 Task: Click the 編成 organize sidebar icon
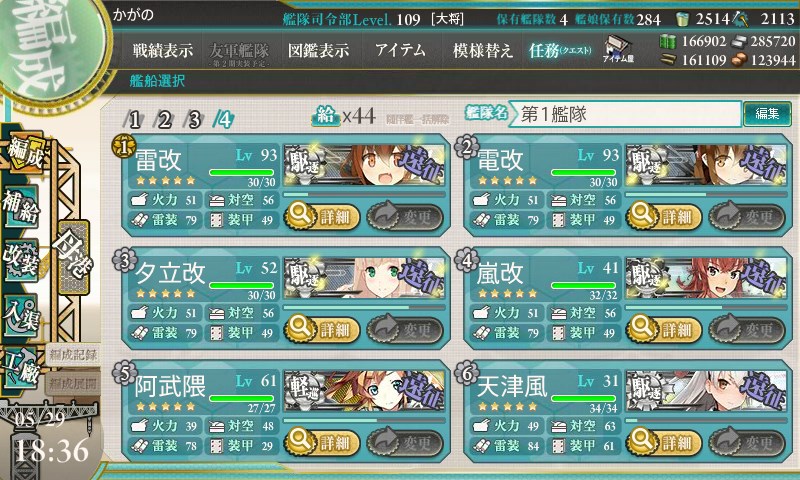click(24, 151)
